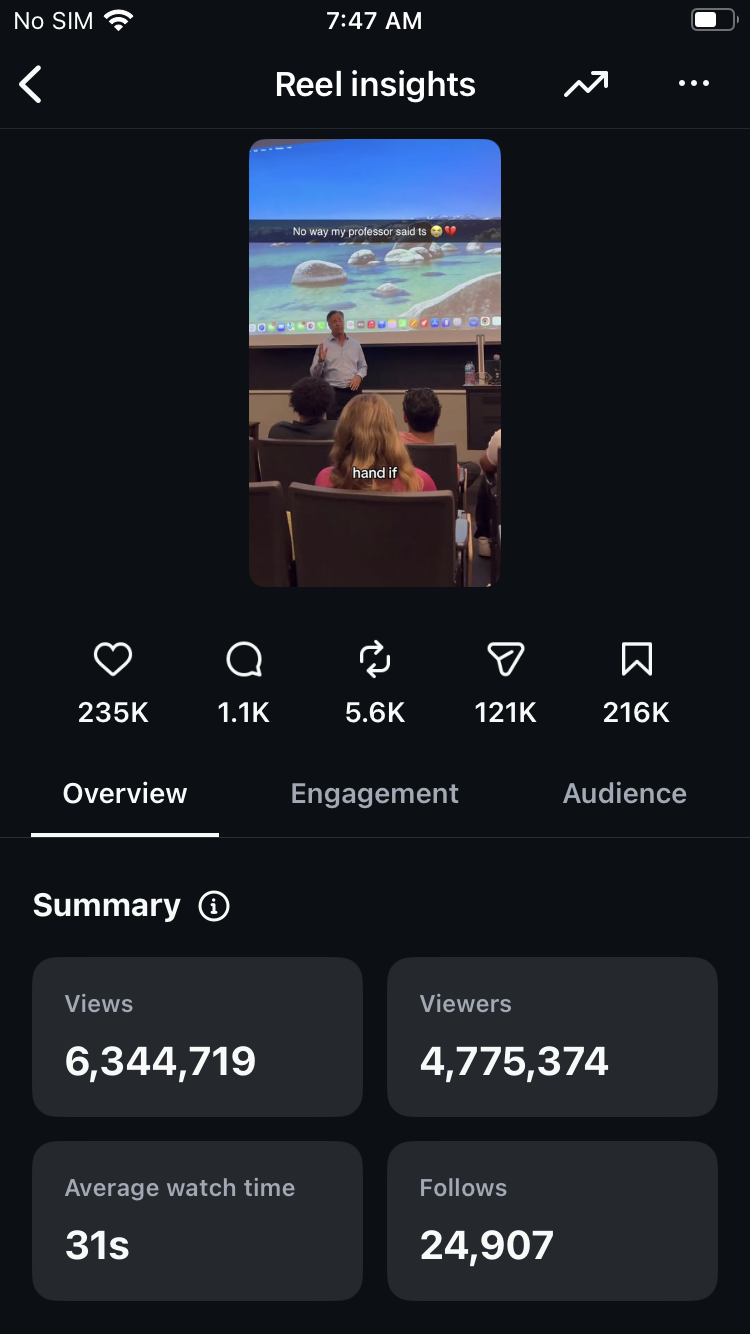Tap the battery status icon
Viewport: 750px width, 1334px height.
[x=713, y=20]
